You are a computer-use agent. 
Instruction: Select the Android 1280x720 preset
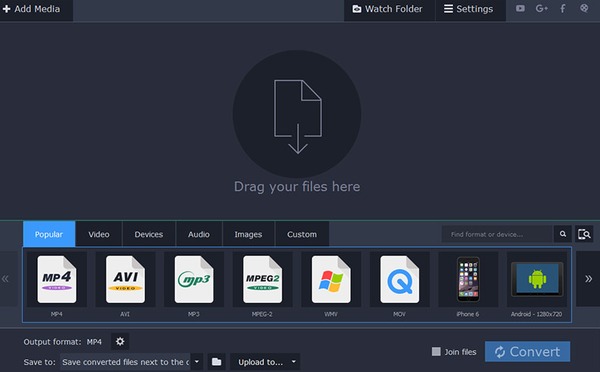pyautogui.click(x=536, y=279)
